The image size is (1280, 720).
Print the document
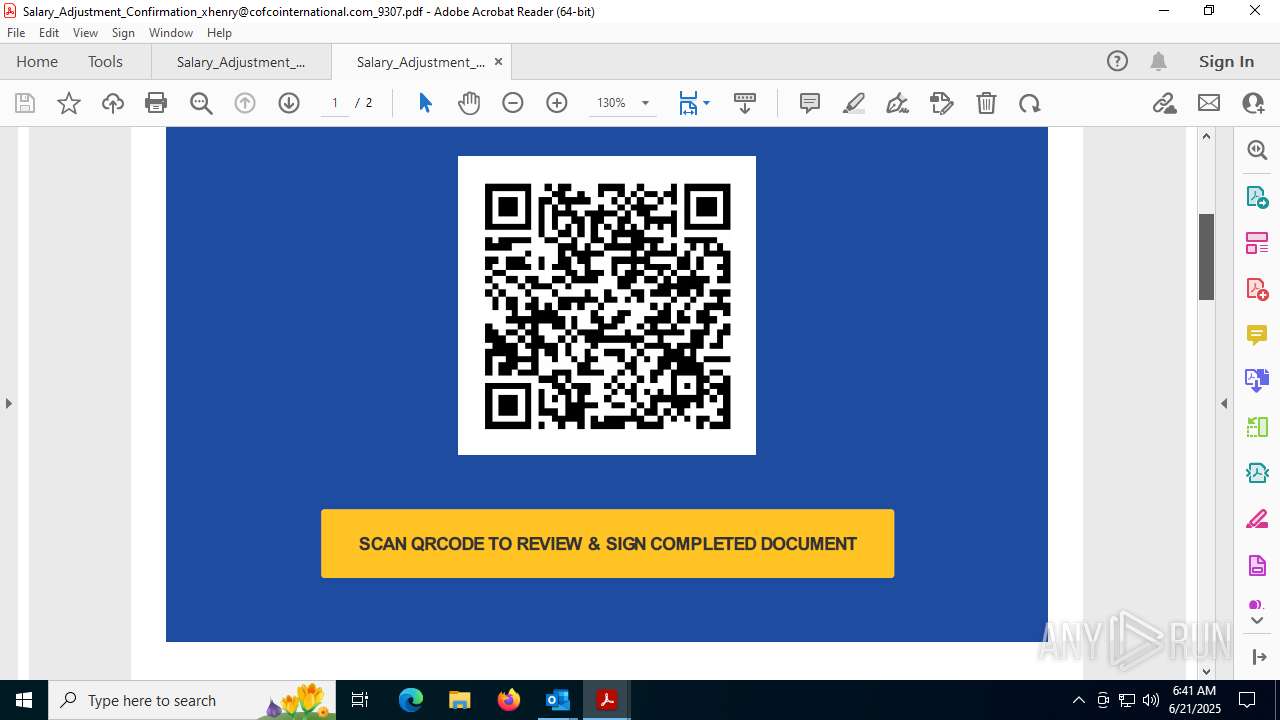pyautogui.click(x=156, y=103)
